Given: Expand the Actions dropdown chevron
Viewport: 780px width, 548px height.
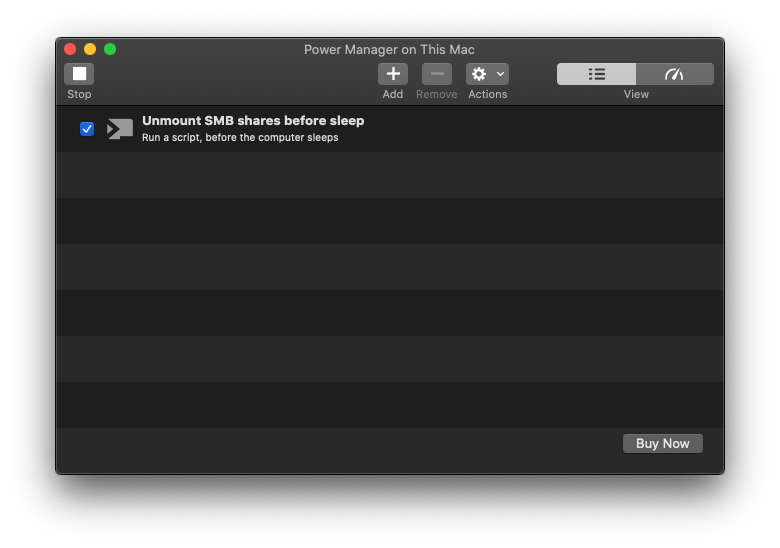Looking at the screenshot, I should tap(500, 74).
